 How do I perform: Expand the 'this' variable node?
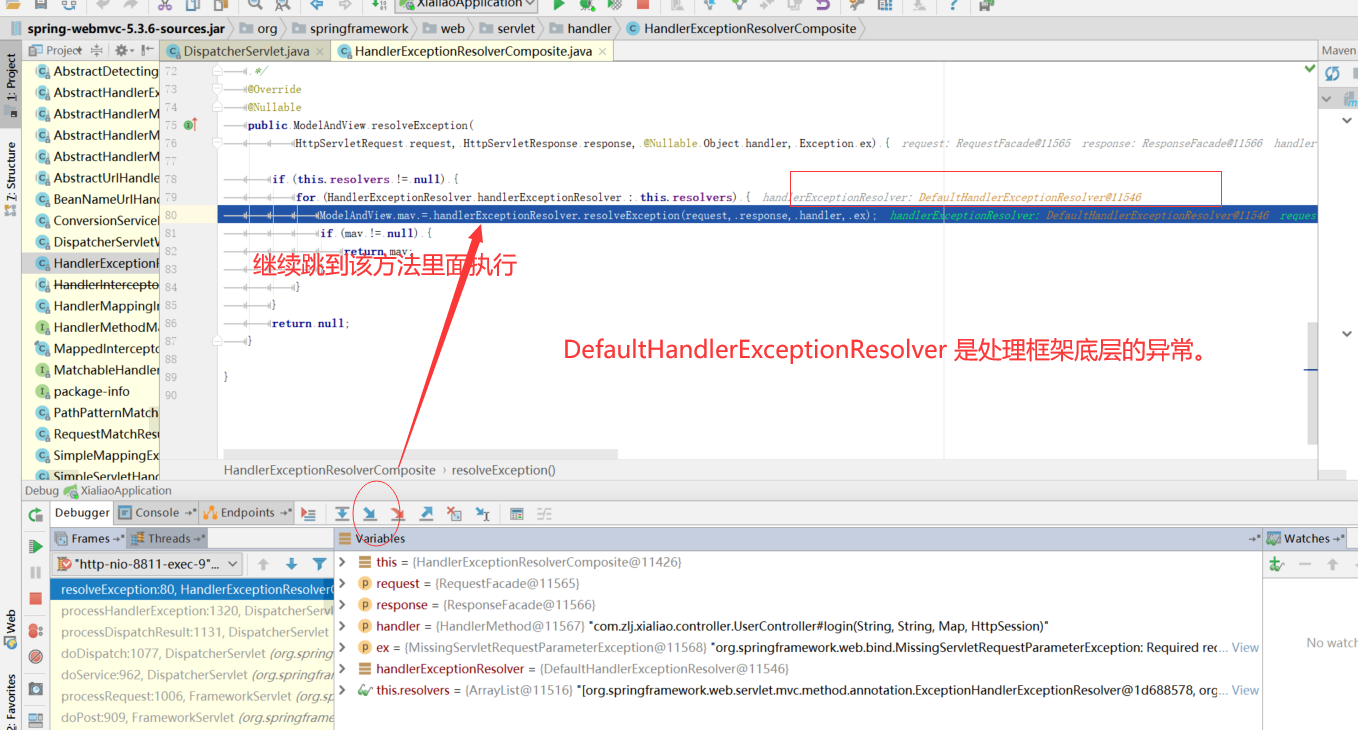point(342,562)
